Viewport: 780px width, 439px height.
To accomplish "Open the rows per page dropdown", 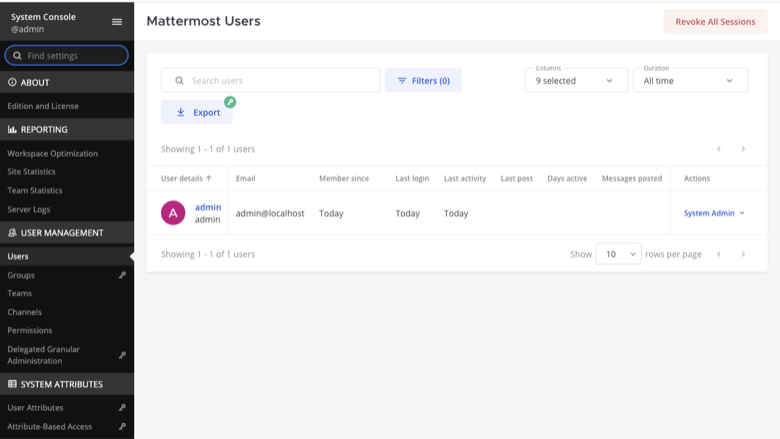I will (x=618, y=254).
